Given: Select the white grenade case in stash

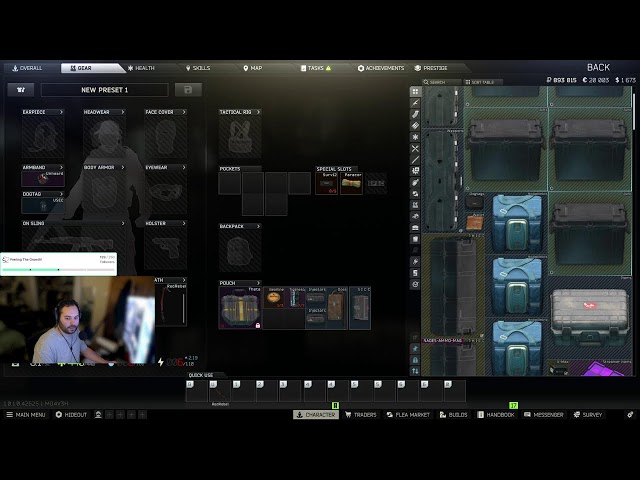Looking at the screenshot, I should tap(589, 318).
